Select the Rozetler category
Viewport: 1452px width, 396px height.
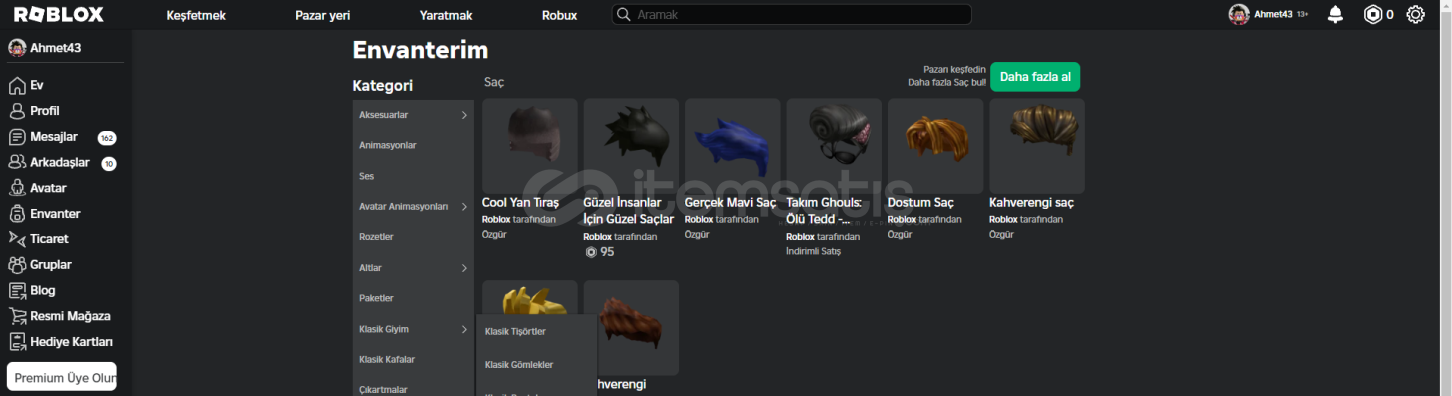pyautogui.click(x=376, y=237)
